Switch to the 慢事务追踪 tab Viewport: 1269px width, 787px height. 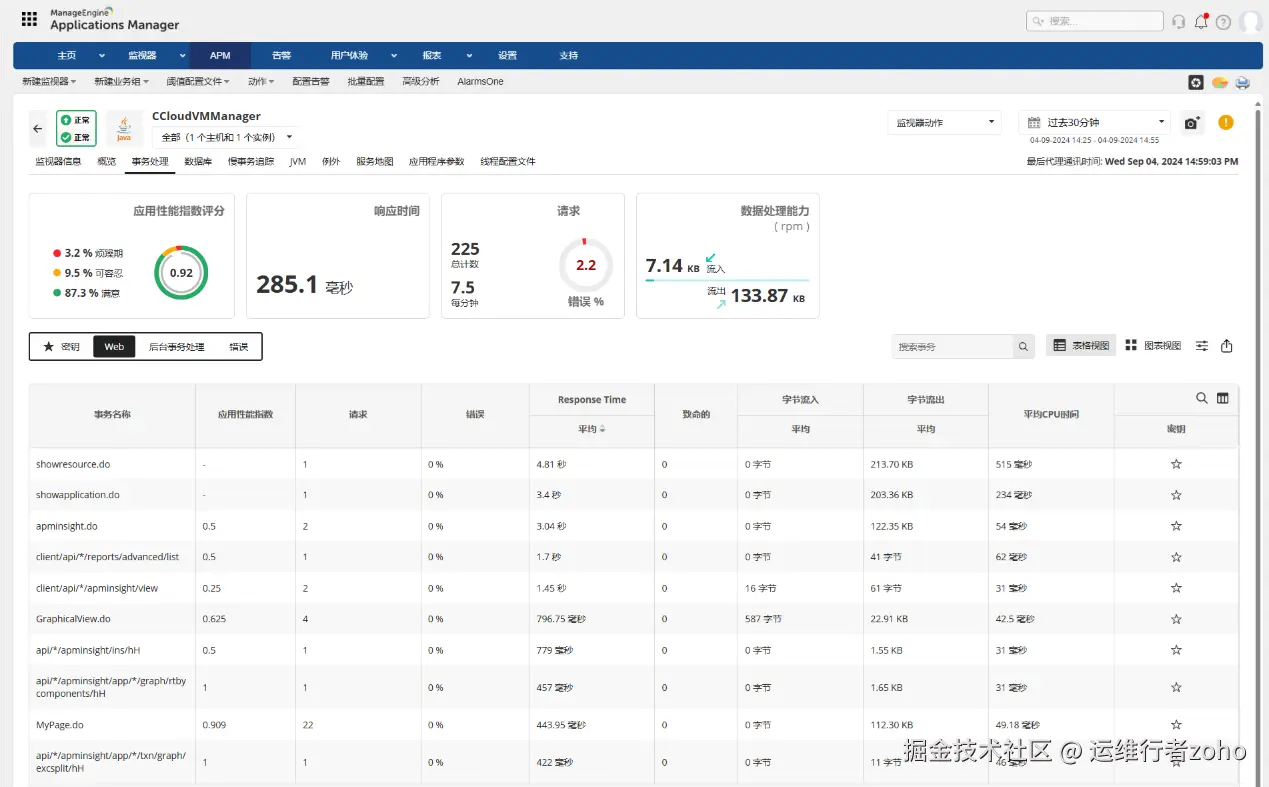pos(250,161)
